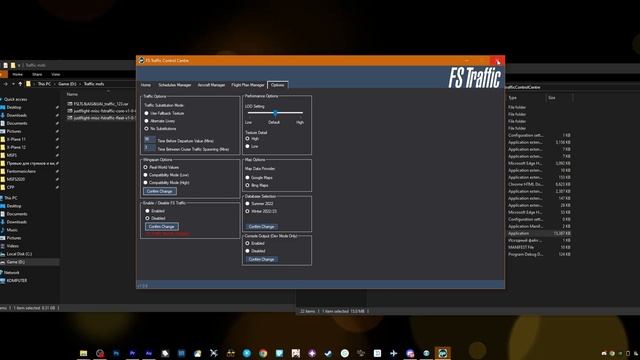Open Photoshop from the taskbar
This screenshot has width=640, height=360.
pos(116,353)
